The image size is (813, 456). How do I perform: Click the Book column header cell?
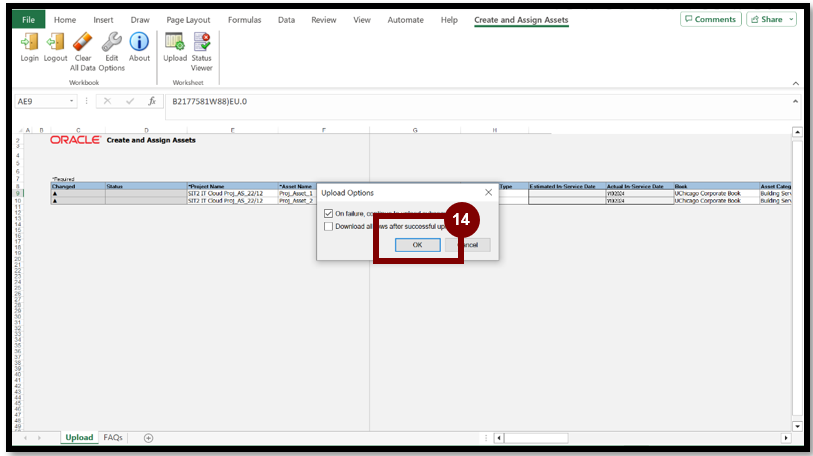(x=717, y=186)
